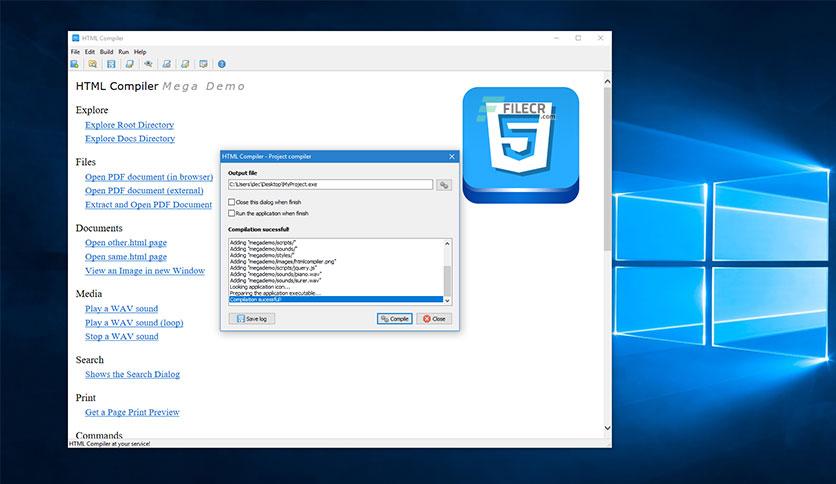
Task: Click the 'HTML Compiler Mega Demo' page heading
Action: (x=160, y=86)
